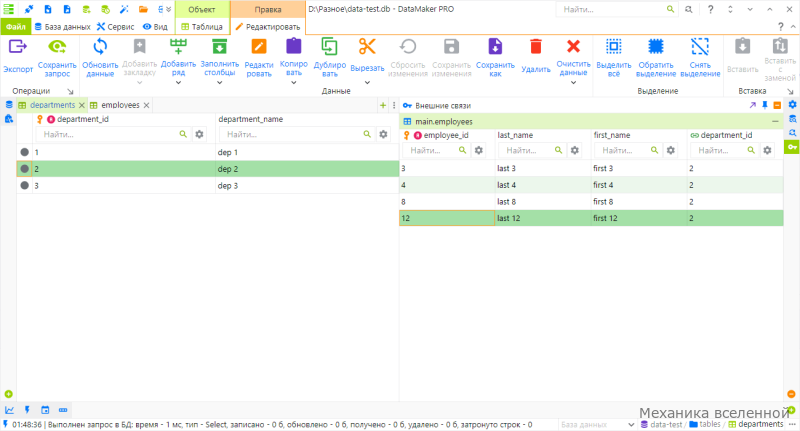Click Заполнить столбцы fill columns icon

click(219, 47)
